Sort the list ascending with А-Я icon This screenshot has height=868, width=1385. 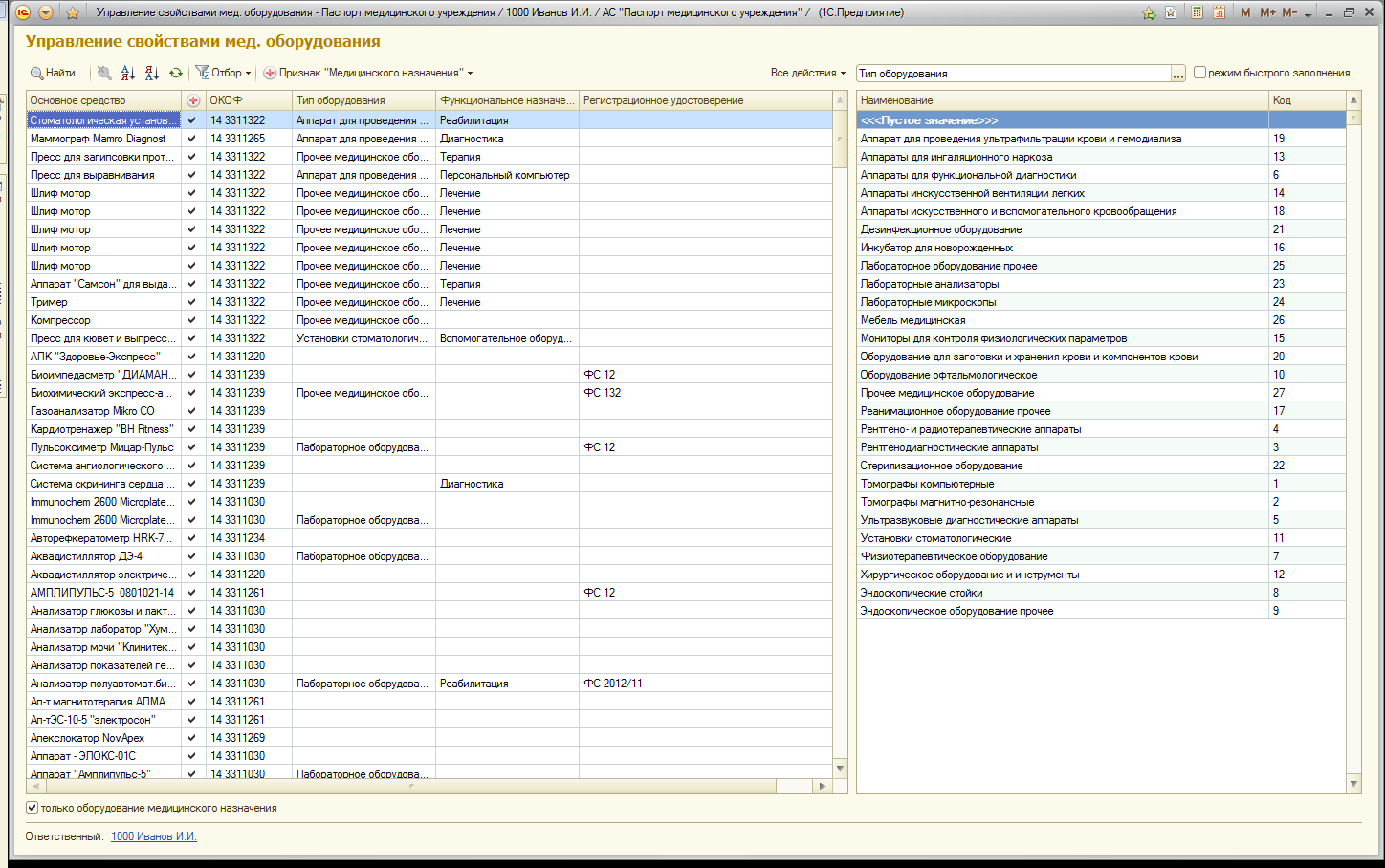pos(128,73)
